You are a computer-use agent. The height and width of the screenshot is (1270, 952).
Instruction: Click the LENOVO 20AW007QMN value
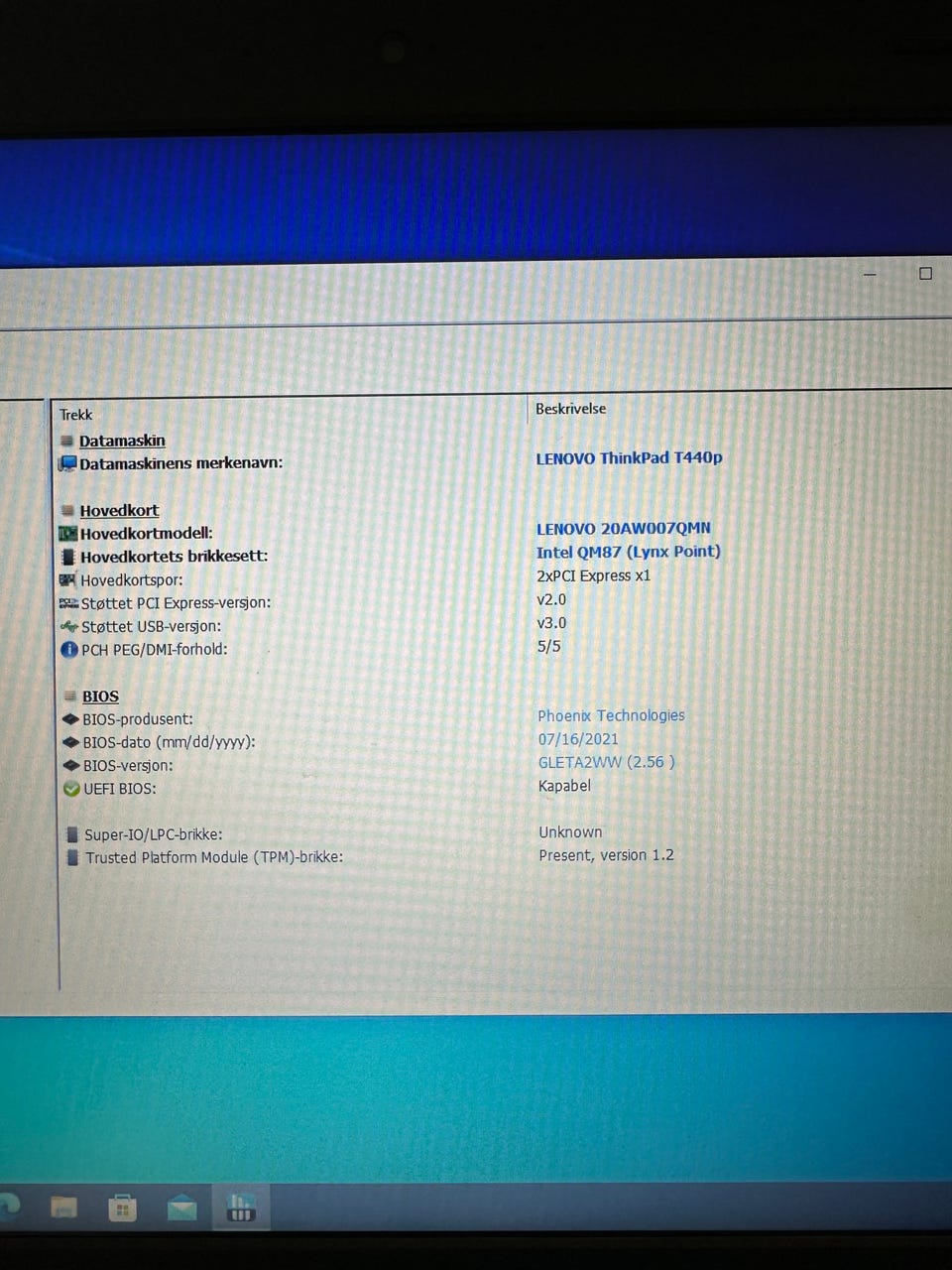(624, 529)
